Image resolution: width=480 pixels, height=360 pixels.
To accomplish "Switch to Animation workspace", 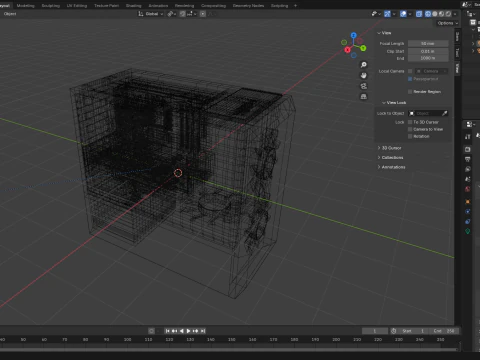I will click(158, 5).
